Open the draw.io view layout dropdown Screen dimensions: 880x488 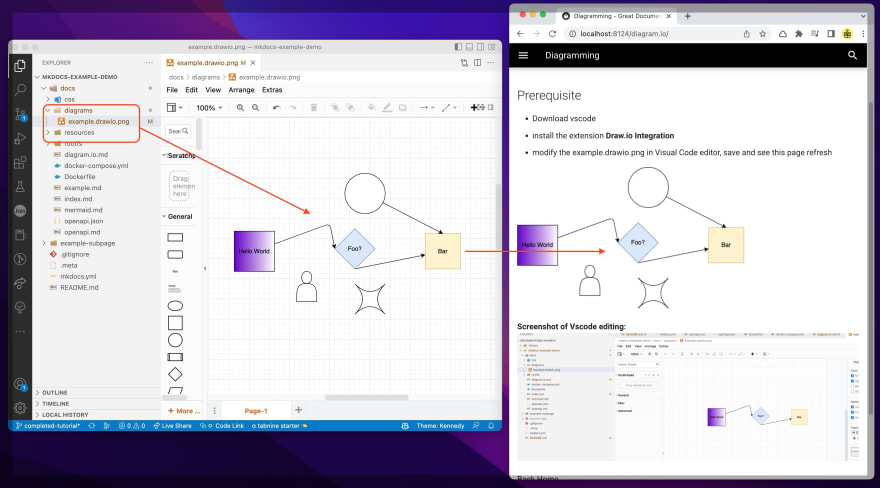(175, 108)
